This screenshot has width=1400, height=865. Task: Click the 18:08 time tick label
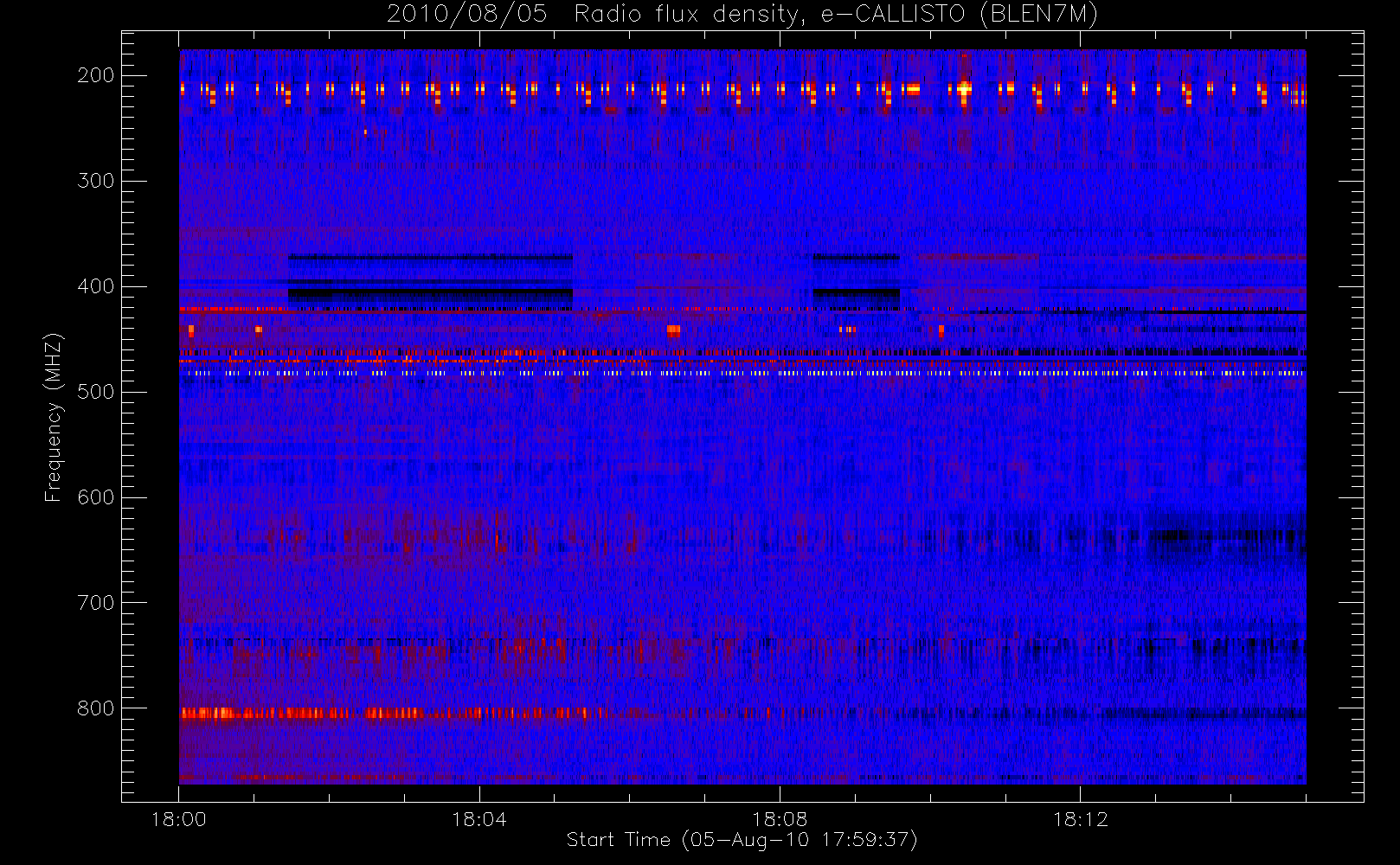[x=780, y=819]
